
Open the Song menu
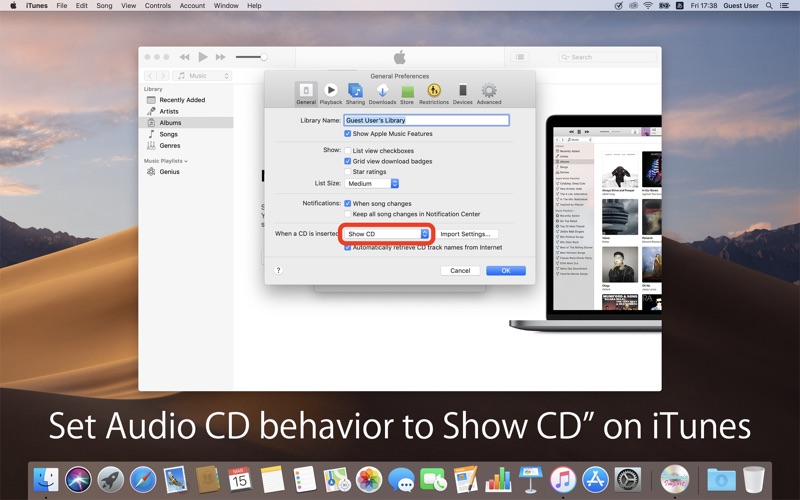(104, 6)
